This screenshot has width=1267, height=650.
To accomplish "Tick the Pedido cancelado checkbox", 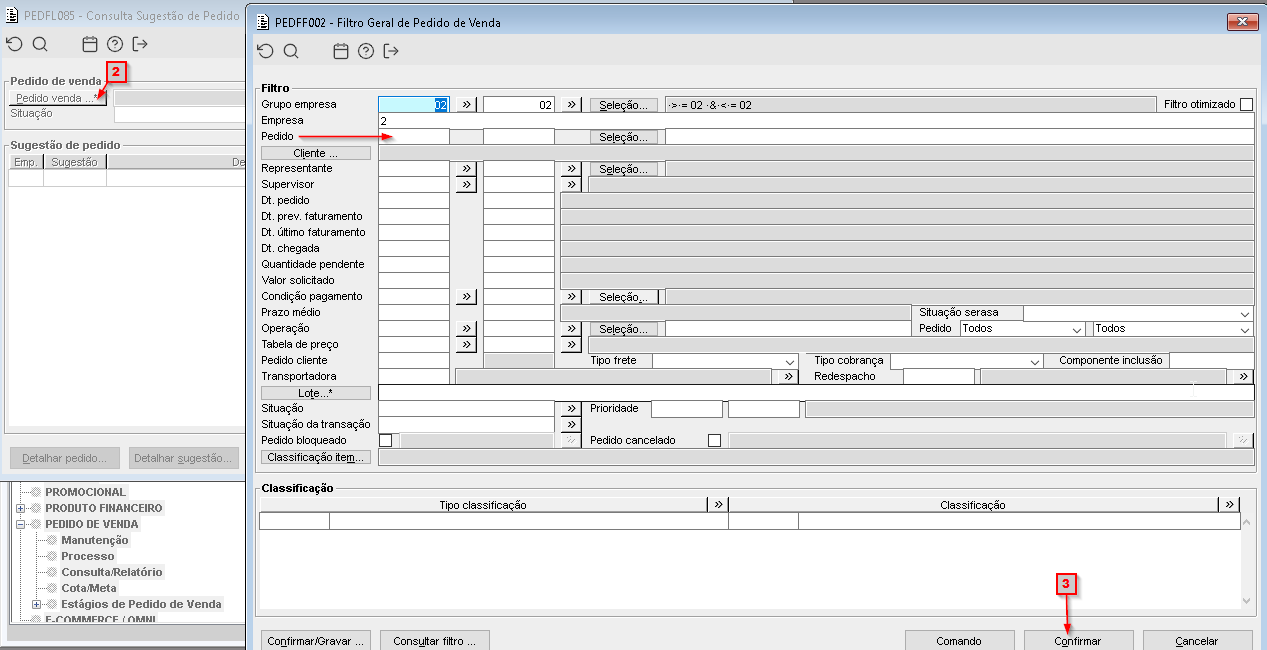I will (x=714, y=440).
